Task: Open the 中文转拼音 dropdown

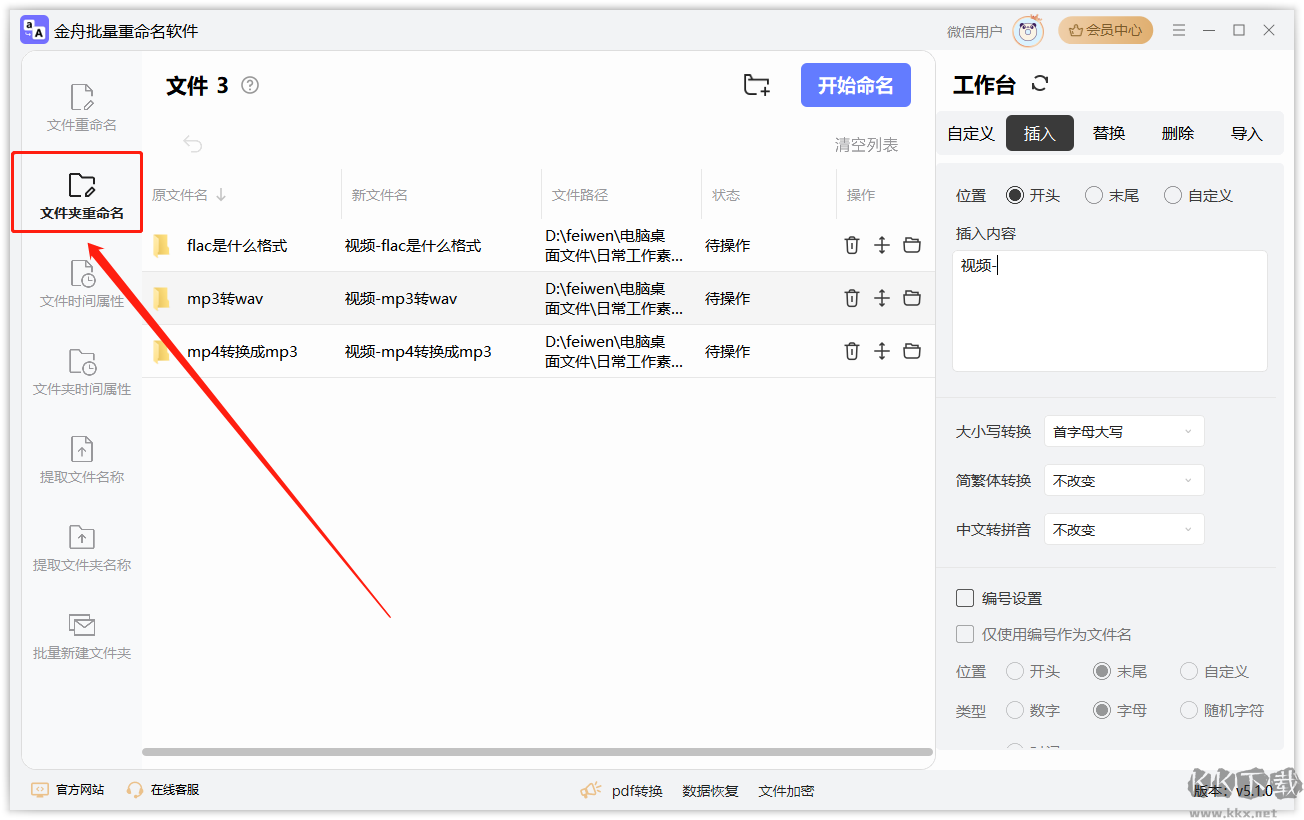Action: pyautogui.click(x=1123, y=530)
